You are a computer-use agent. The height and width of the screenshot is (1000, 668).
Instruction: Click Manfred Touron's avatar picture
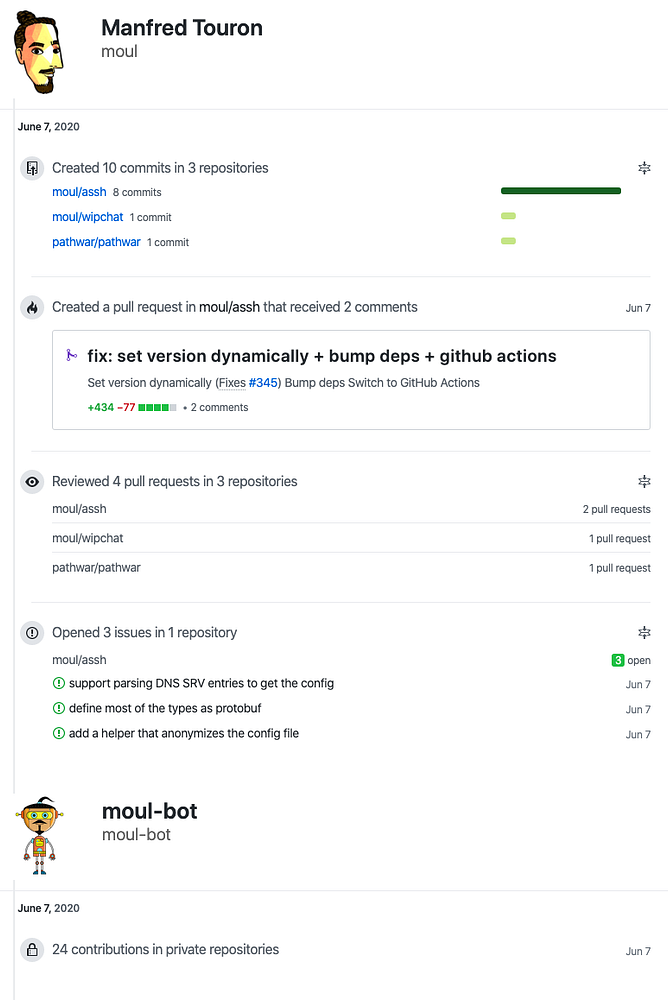[39, 55]
